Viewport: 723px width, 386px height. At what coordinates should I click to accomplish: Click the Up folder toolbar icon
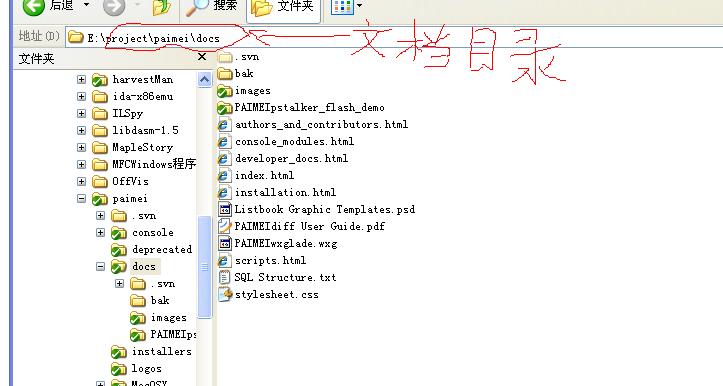pyautogui.click(x=161, y=7)
